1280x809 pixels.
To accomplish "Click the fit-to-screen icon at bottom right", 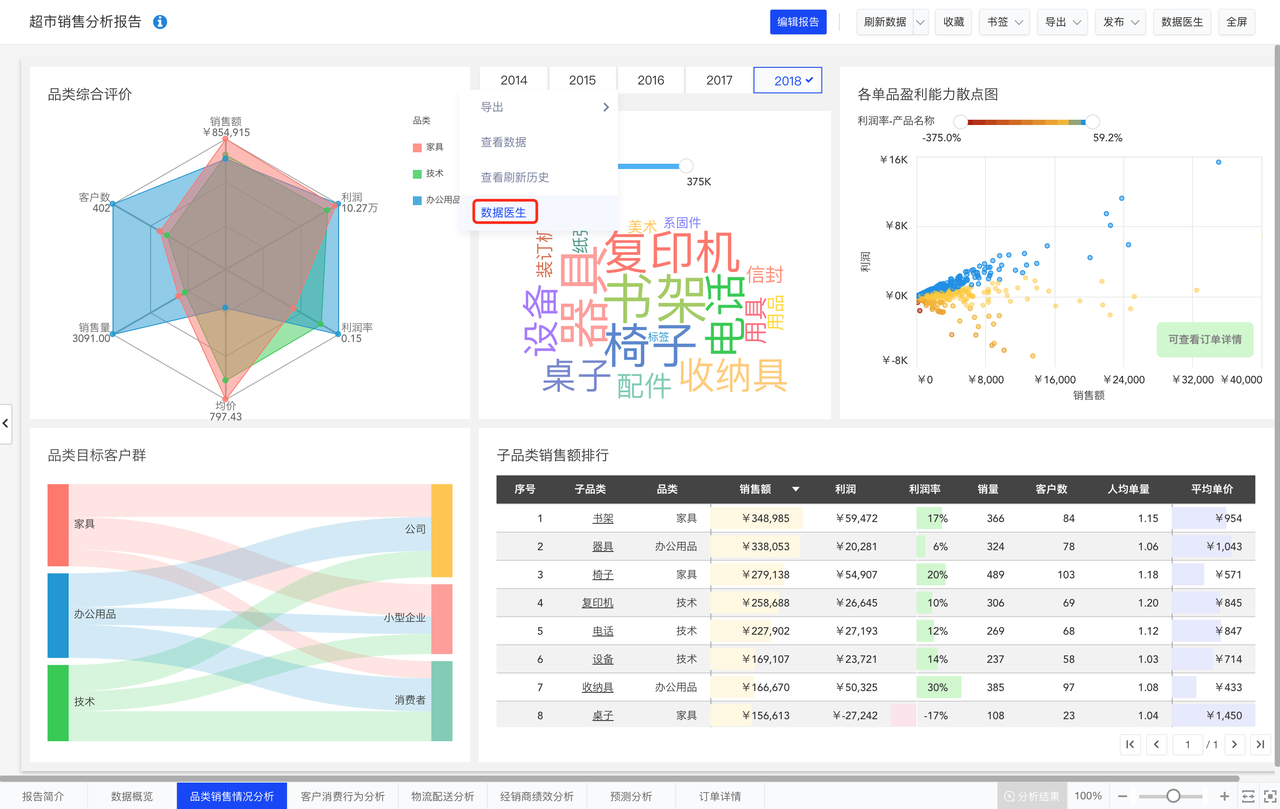I will coord(1270,796).
